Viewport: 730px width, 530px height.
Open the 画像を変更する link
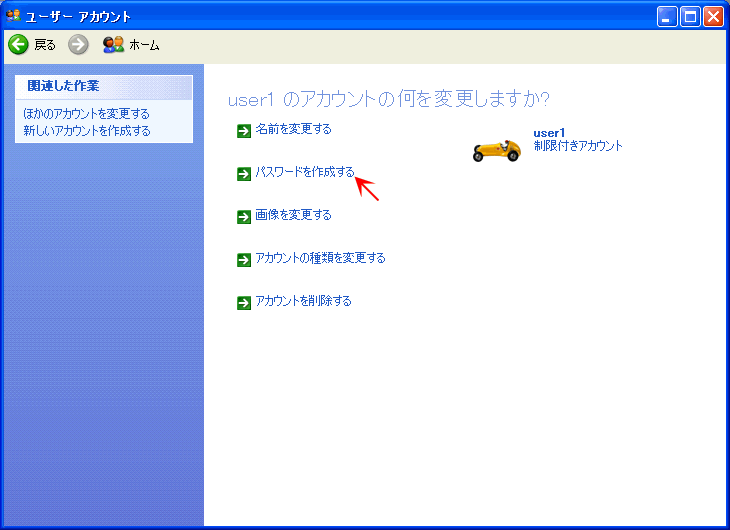coord(293,215)
